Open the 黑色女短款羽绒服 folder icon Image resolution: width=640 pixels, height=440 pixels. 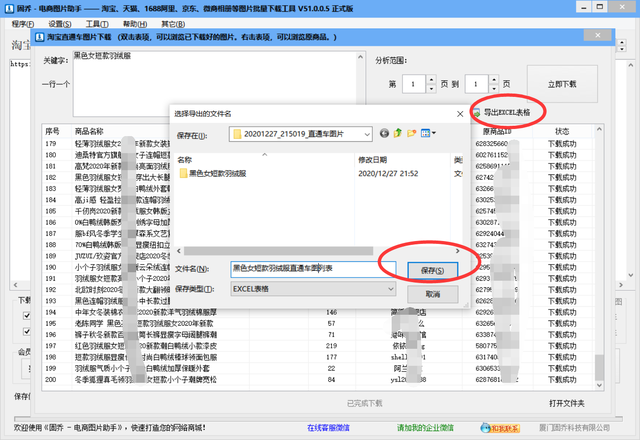[183, 173]
